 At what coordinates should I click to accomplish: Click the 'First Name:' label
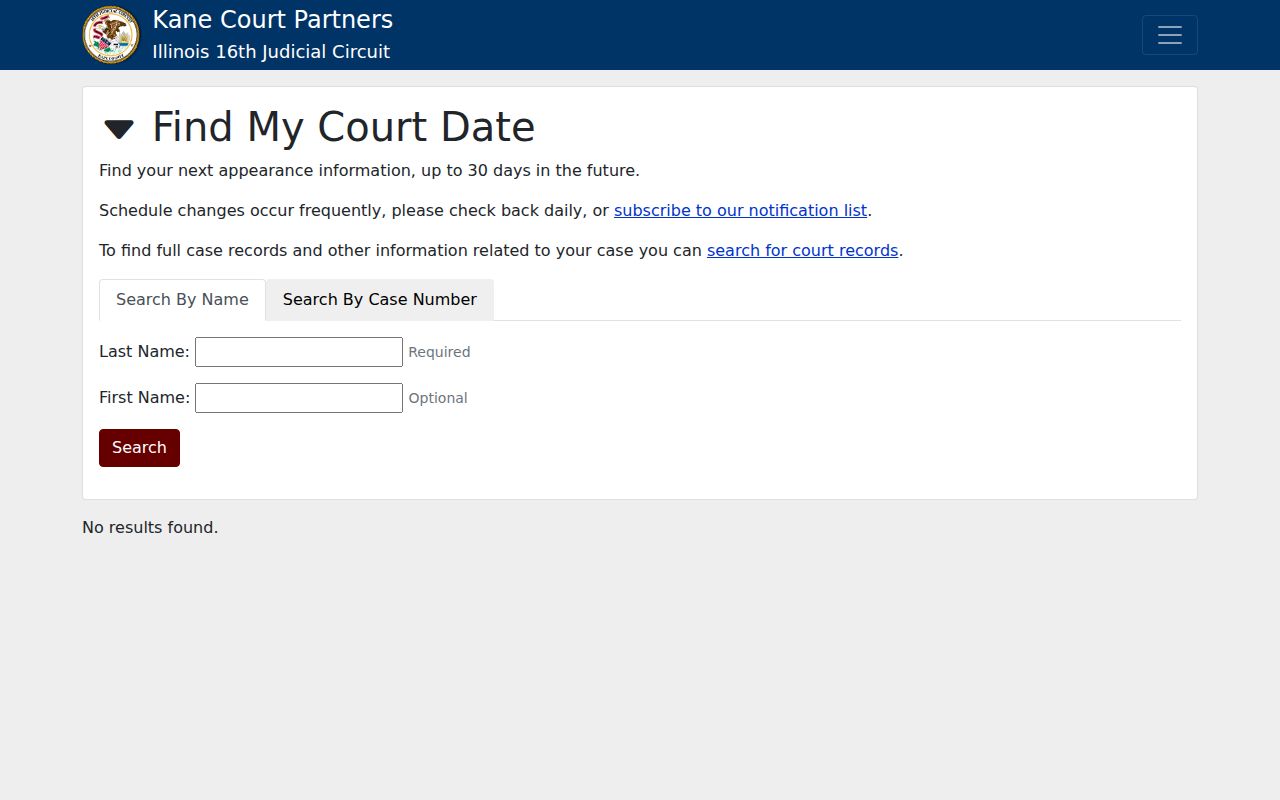click(144, 398)
